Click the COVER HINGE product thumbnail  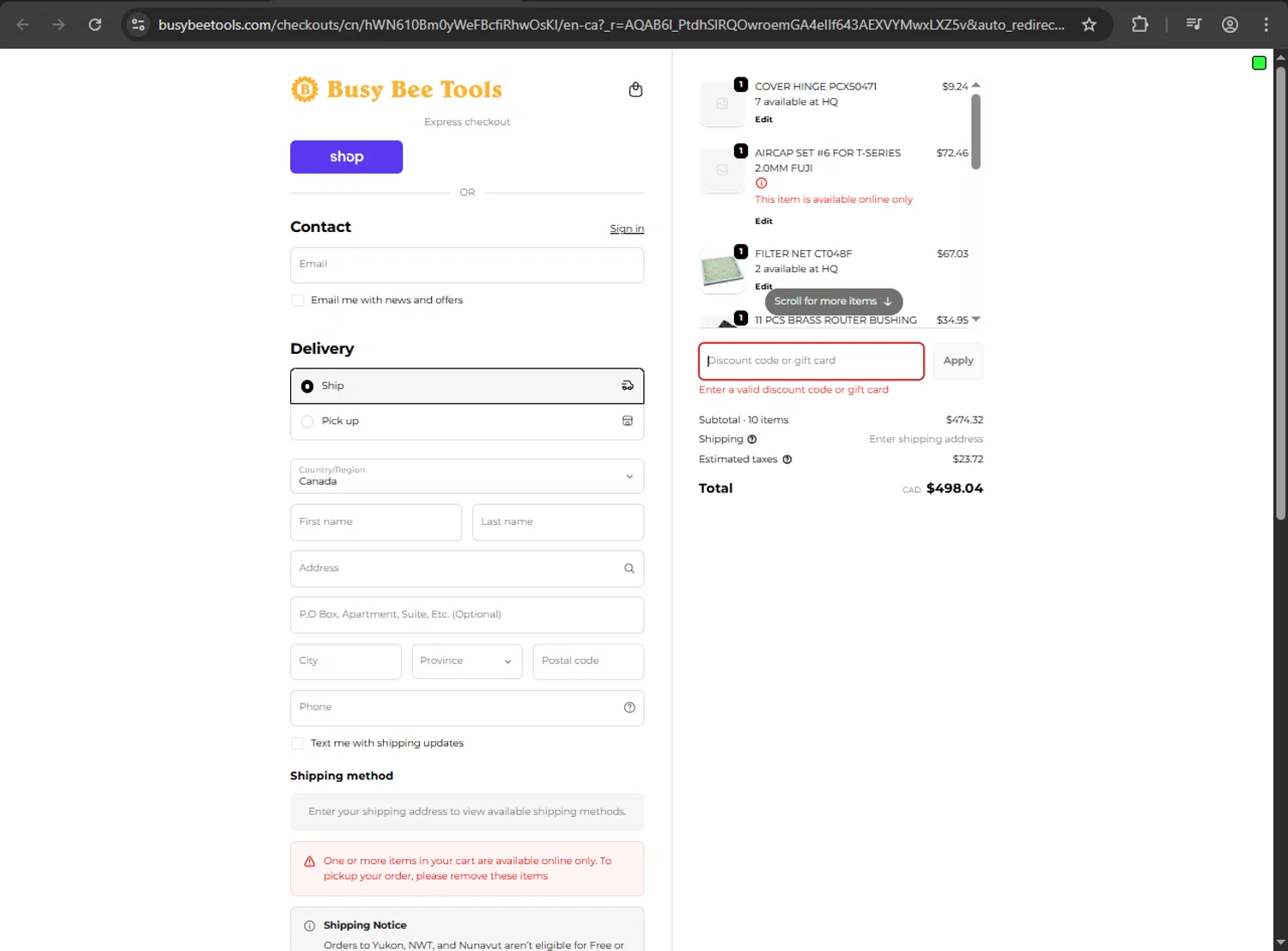(x=722, y=104)
